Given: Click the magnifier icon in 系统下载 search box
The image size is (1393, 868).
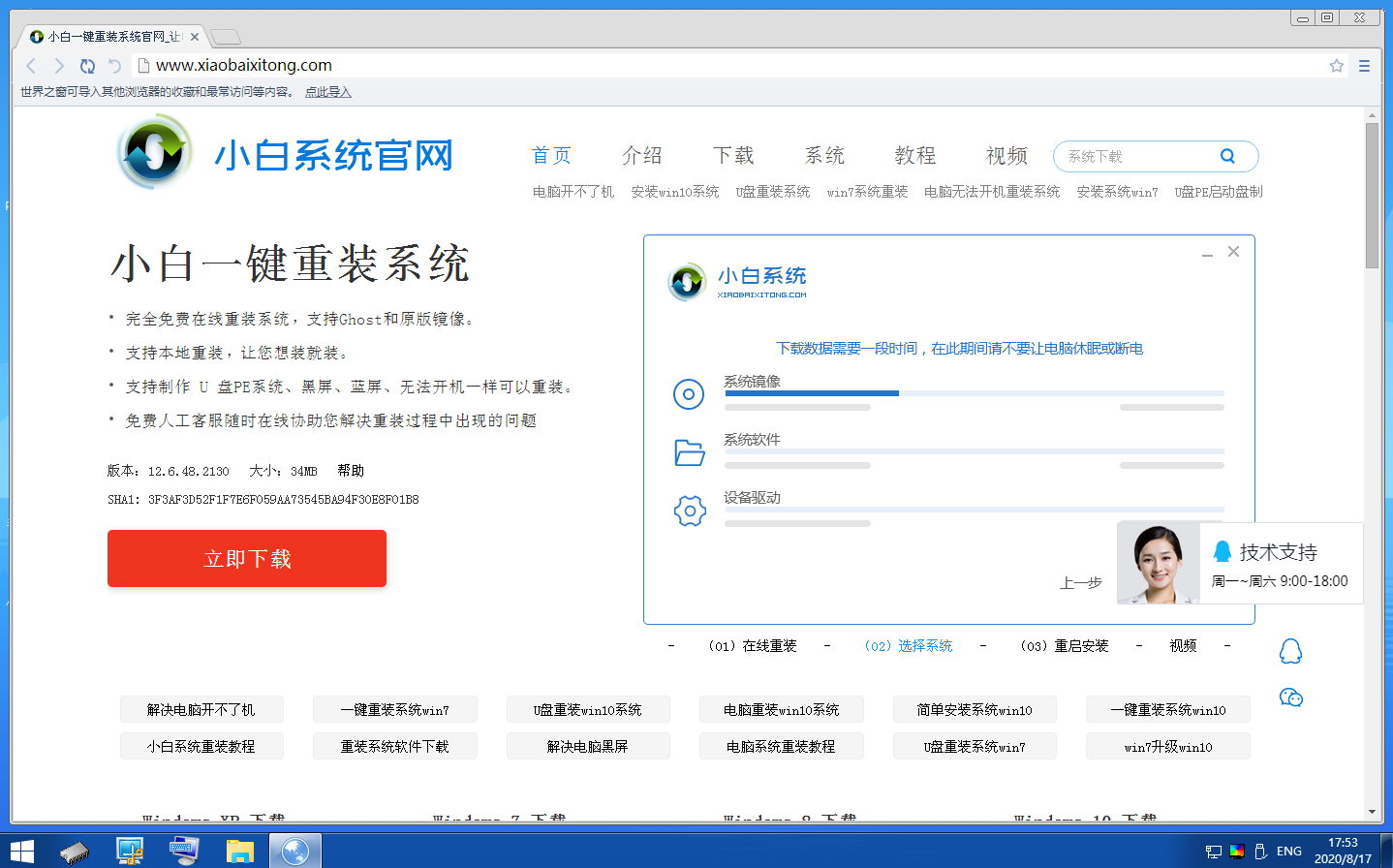Looking at the screenshot, I should pyautogui.click(x=1227, y=155).
